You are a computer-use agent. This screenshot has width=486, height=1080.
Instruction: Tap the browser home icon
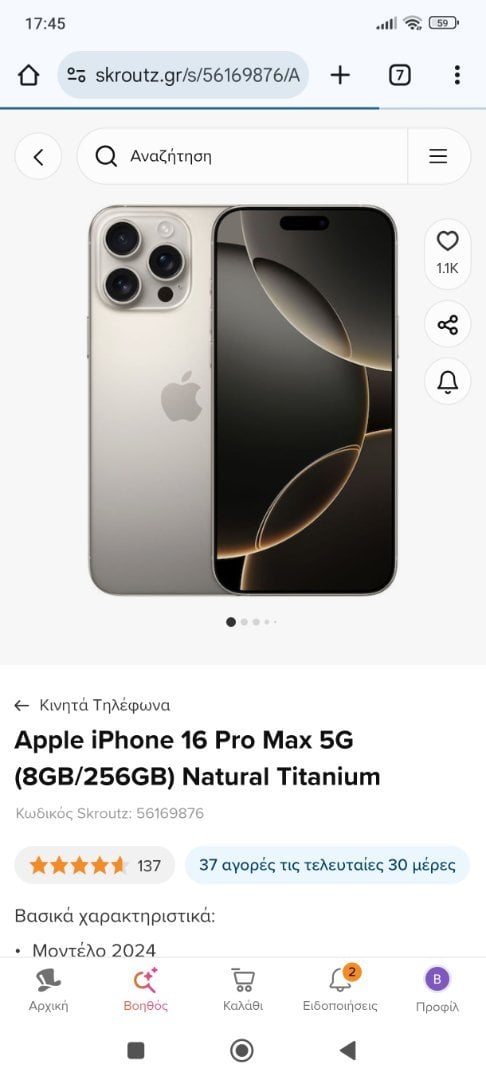click(x=28, y=75)
